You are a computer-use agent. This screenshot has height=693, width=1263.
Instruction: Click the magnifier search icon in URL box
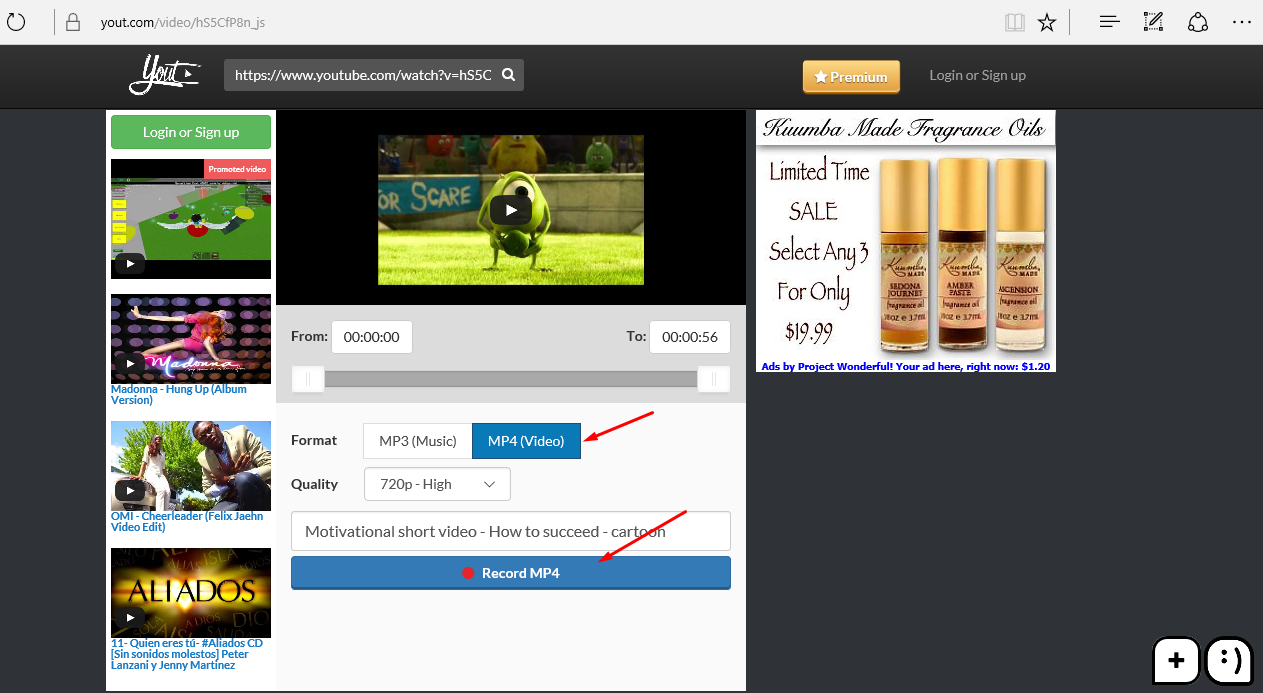point(508,75)
